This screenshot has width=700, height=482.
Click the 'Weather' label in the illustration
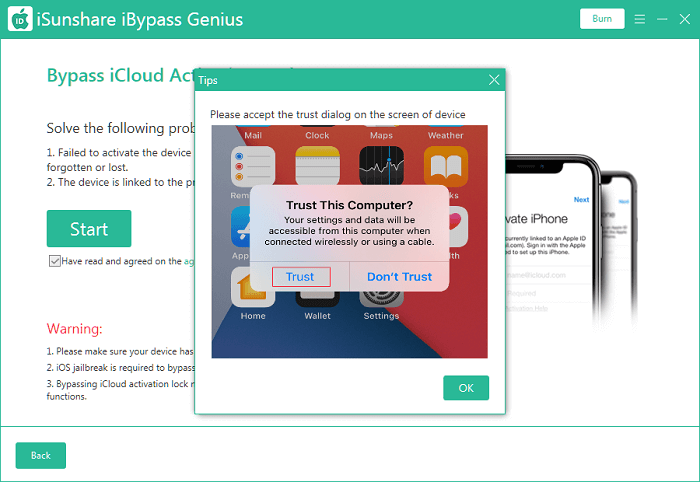tap(446, 135)
